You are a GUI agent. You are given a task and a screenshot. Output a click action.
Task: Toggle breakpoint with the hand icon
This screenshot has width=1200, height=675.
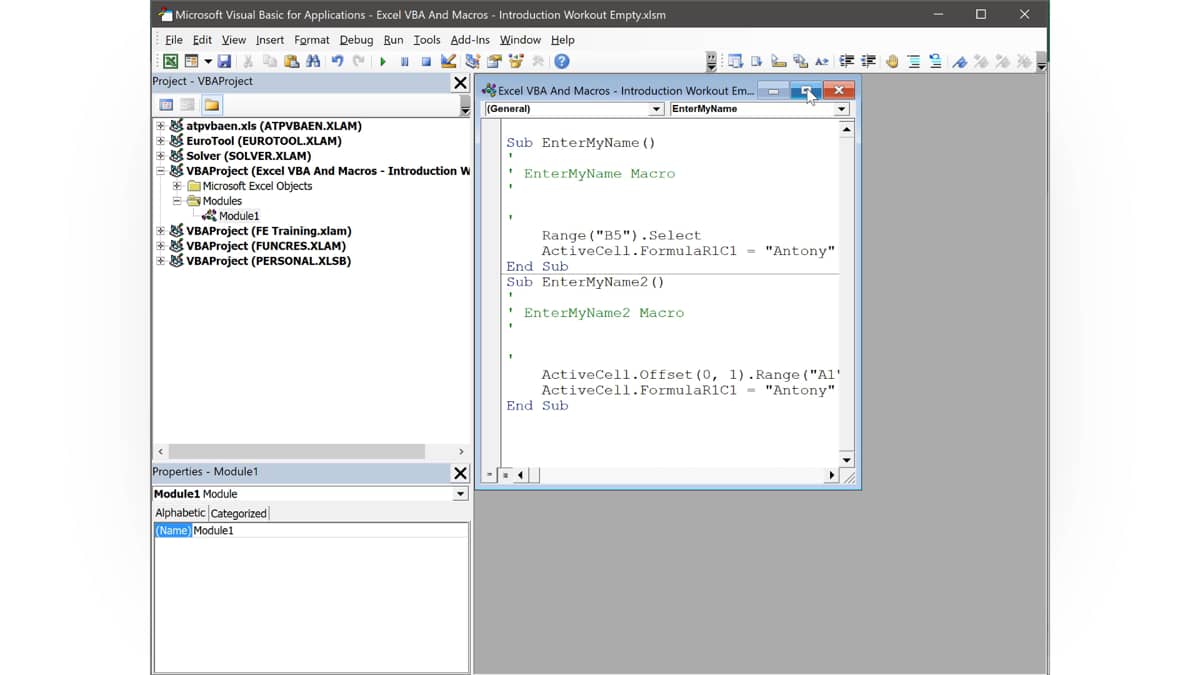coord(891,61)
